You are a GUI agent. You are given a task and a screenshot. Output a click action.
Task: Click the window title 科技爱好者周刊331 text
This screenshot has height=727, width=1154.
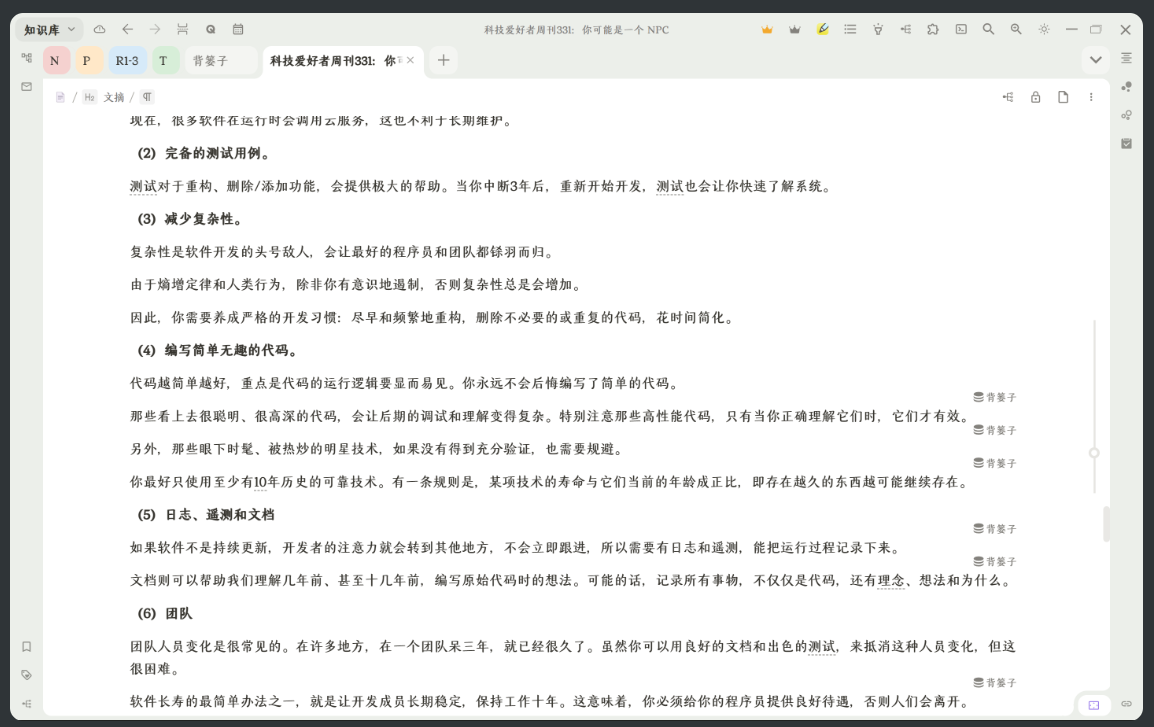point(576,30)
